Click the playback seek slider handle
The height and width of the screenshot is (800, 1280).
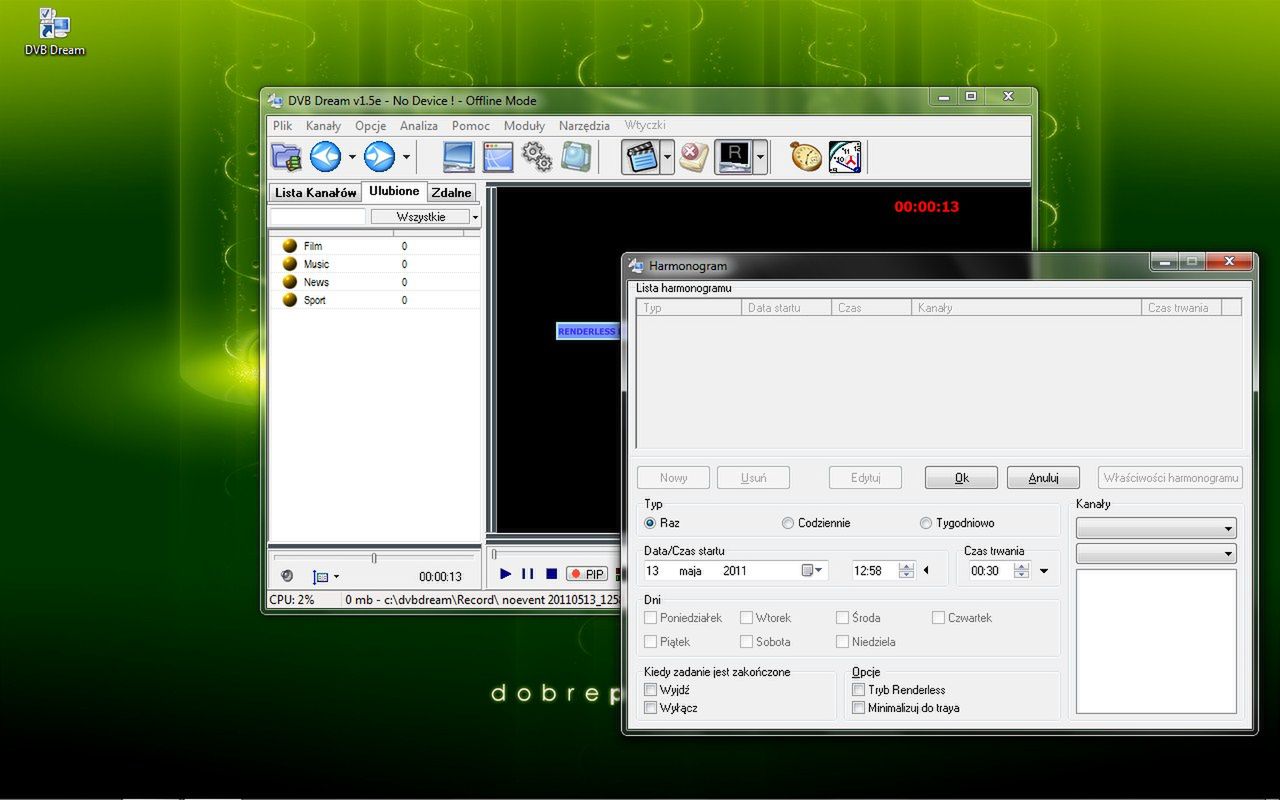click(x=493, y=553)
